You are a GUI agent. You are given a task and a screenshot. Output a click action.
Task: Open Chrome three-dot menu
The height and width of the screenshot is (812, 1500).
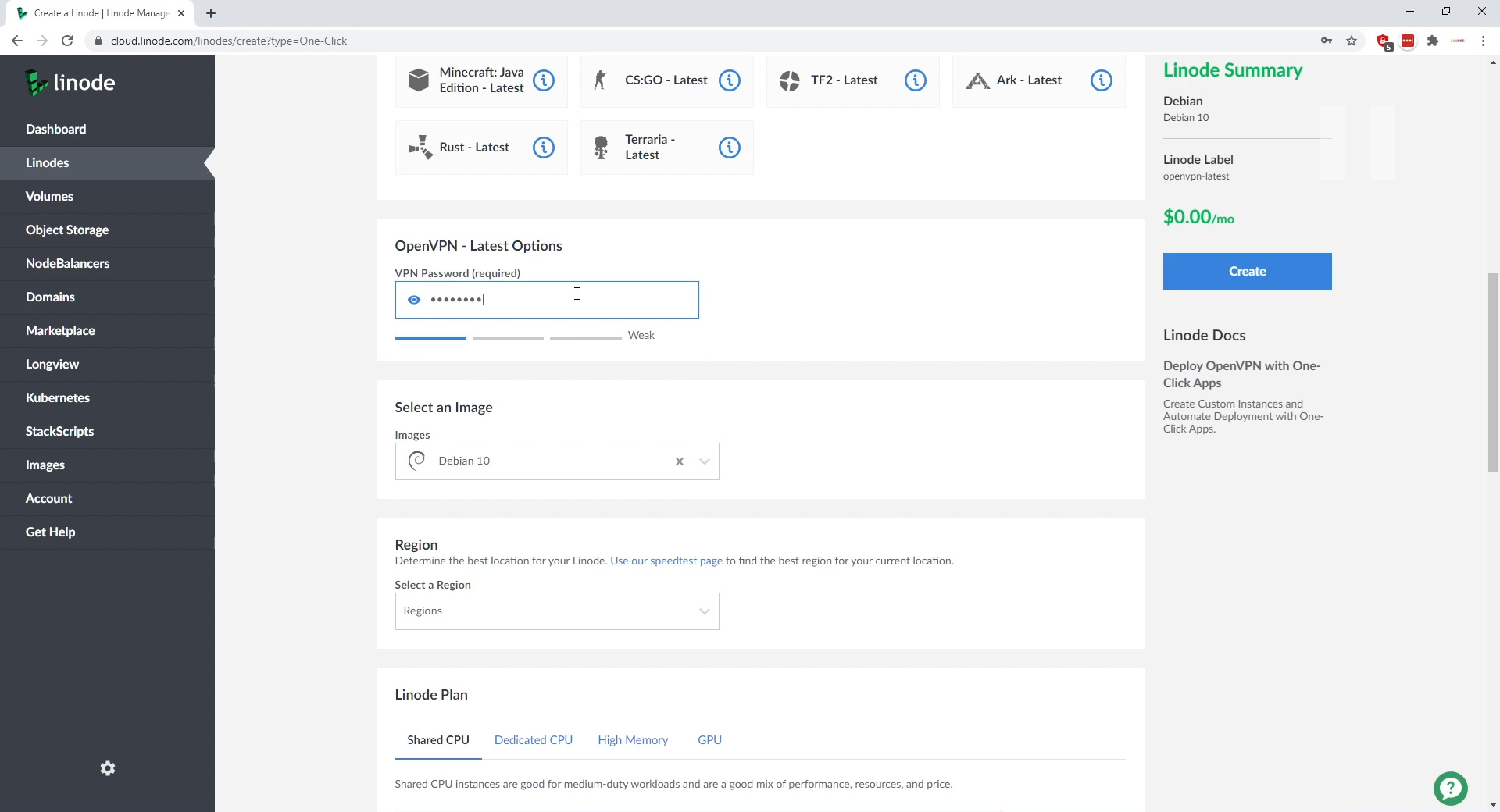pyautogui.click(x=1483, y=41)
